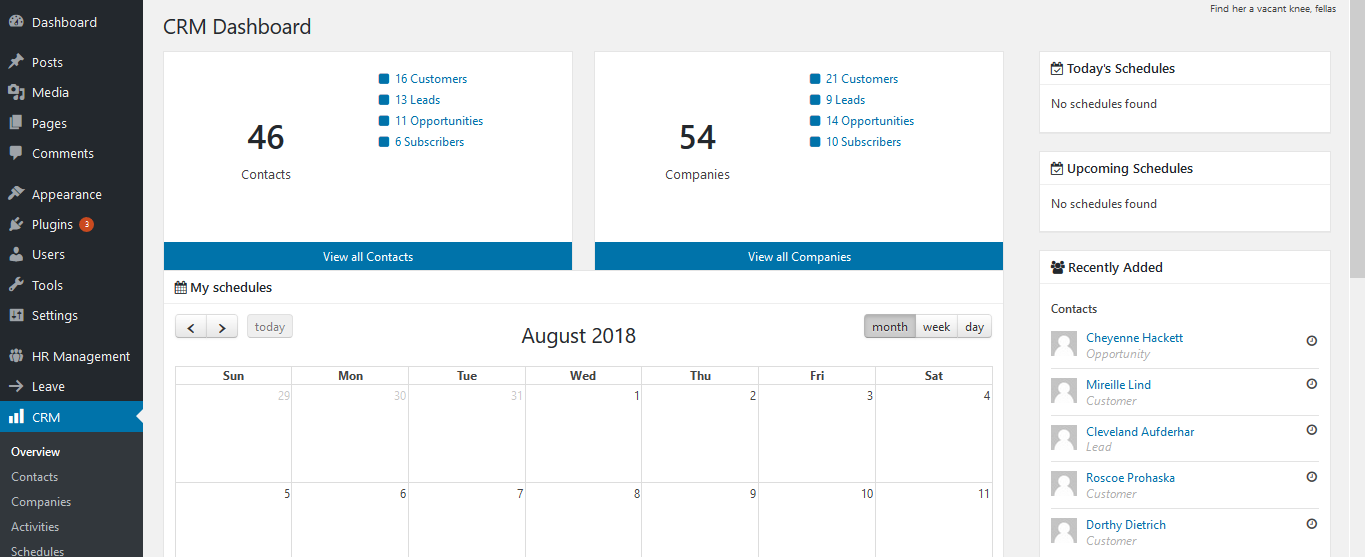Image resolution: width=1365 pixels, height=557 pixels.
Task: Click the Plugins plug icon
Action: pyautogui.click(x=16, y=224)
